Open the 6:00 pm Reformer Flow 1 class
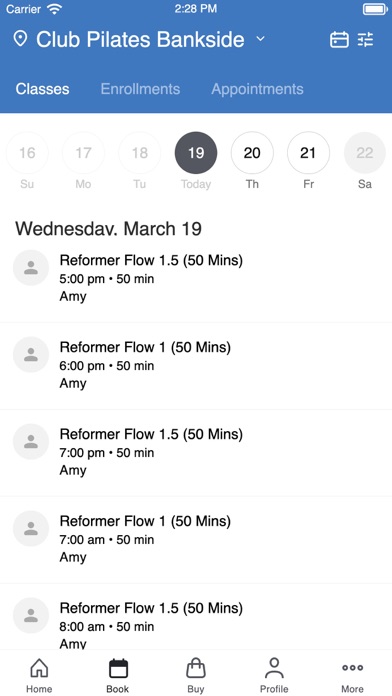Viewport: 392px width, 696px height. pyautogui.click(x=196, y=366)
